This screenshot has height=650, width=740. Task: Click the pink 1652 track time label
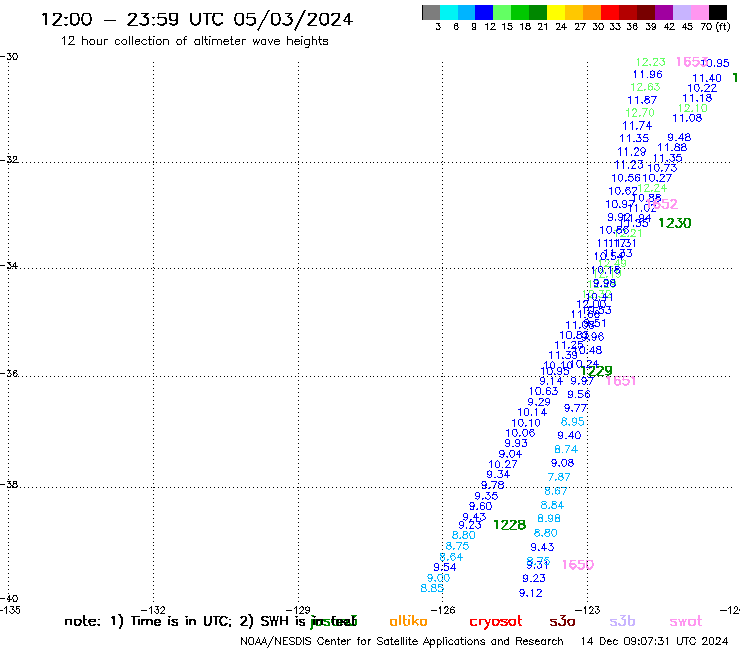662,204
